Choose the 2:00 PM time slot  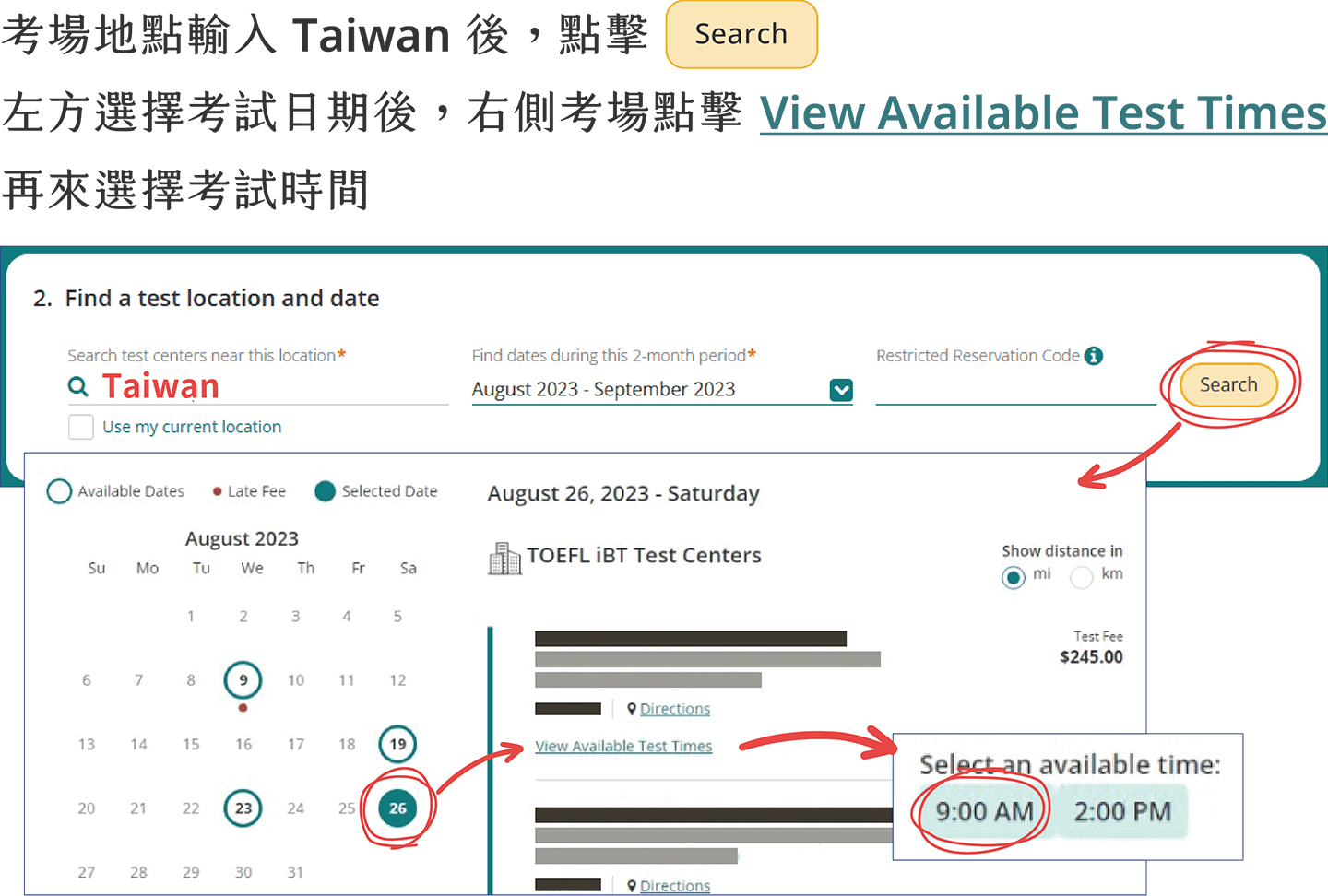[x=1122, y=811]
